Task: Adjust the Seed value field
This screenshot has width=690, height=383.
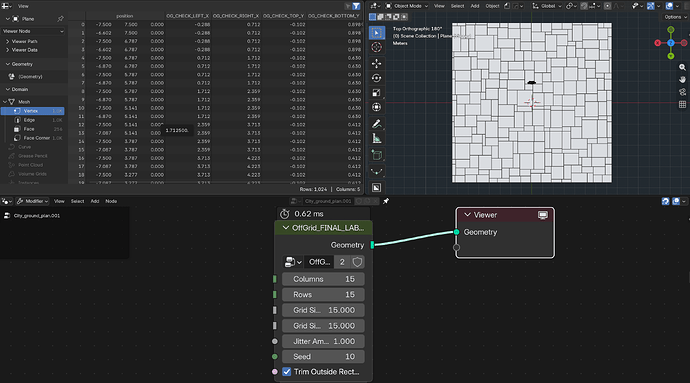Action: [323, 357]
